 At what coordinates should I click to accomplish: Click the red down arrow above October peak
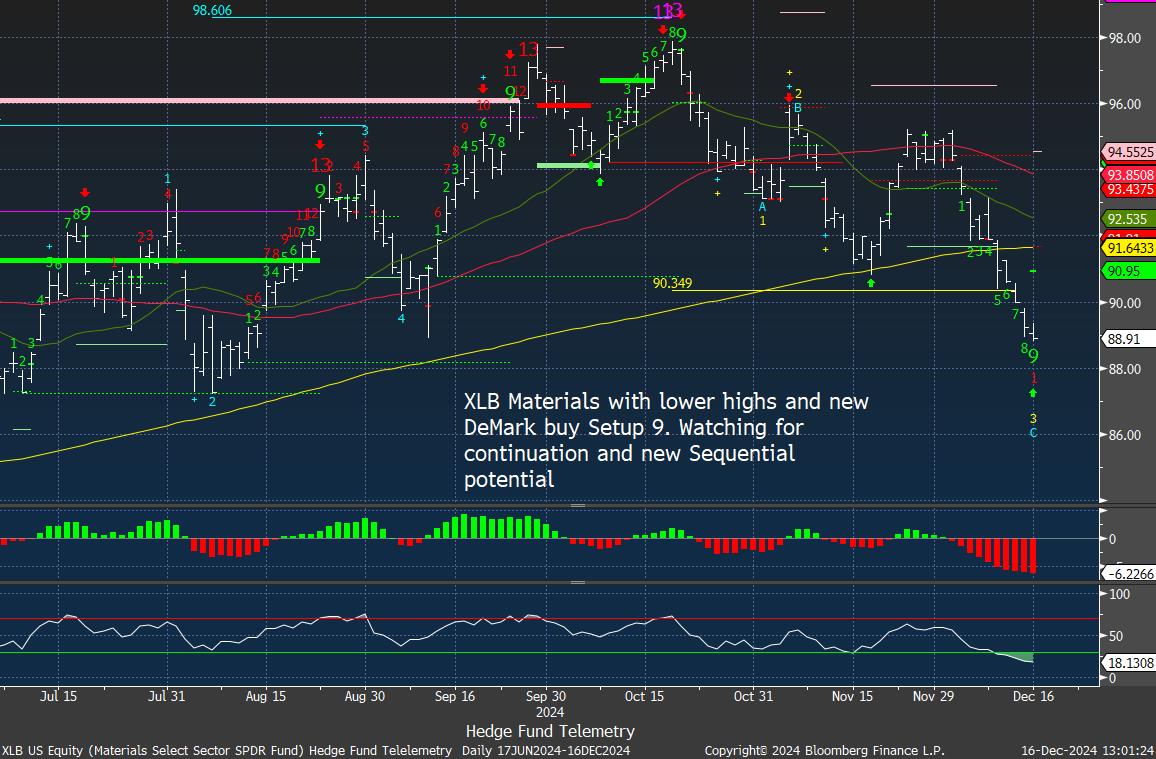663,30
